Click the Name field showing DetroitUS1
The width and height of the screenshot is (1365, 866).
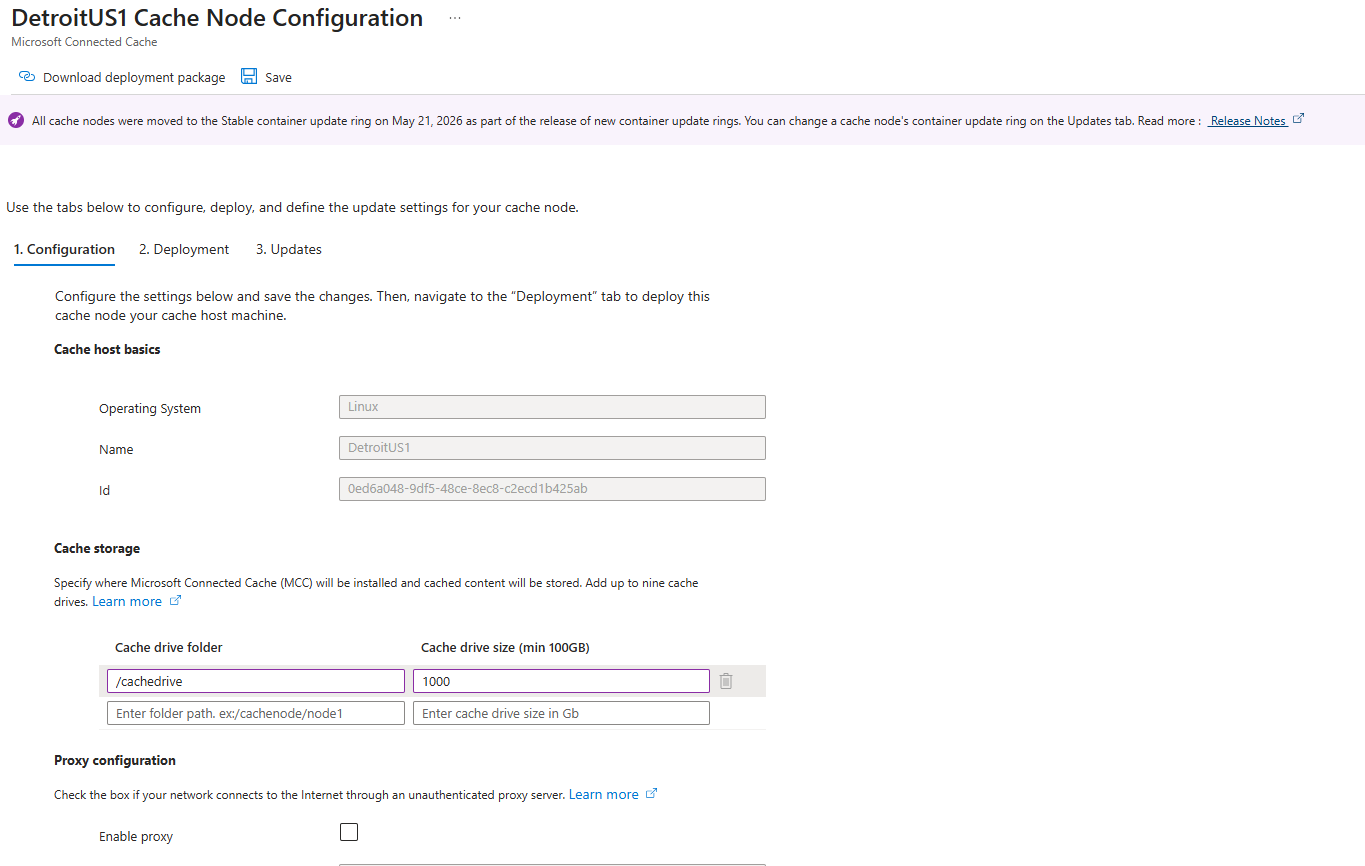coord(552,448)
